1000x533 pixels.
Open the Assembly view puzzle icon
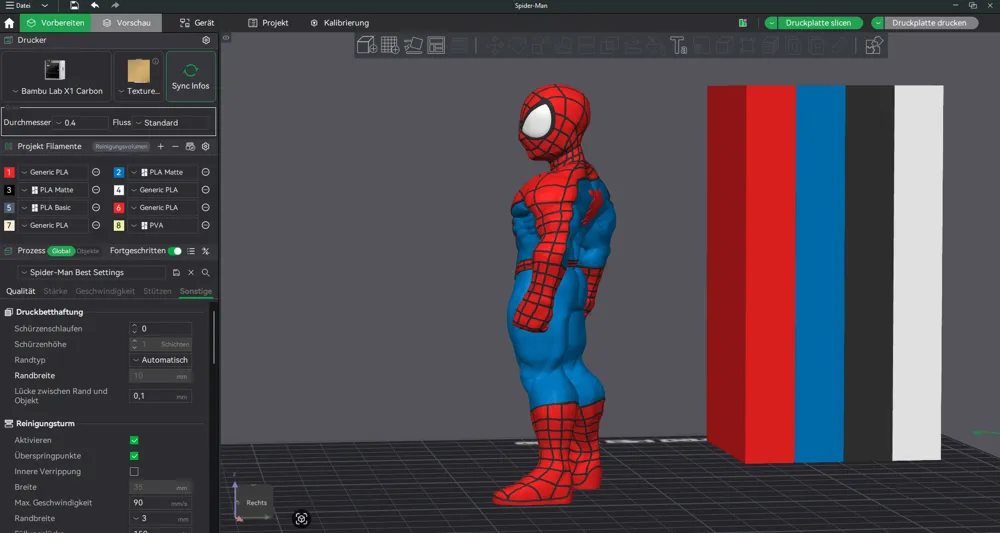[x=874, y=45]
